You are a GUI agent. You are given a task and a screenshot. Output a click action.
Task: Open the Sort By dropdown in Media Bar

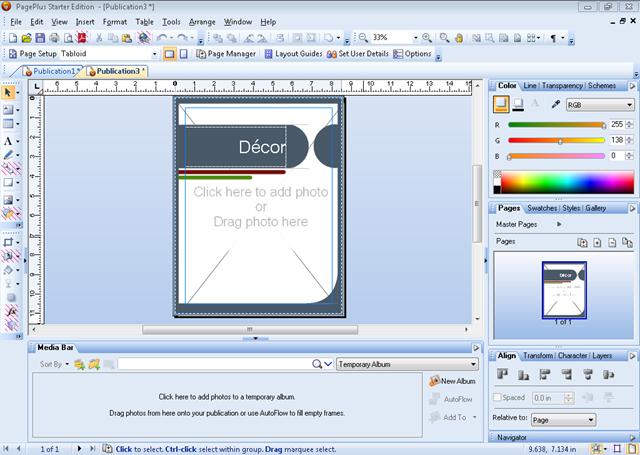[53, 364]
